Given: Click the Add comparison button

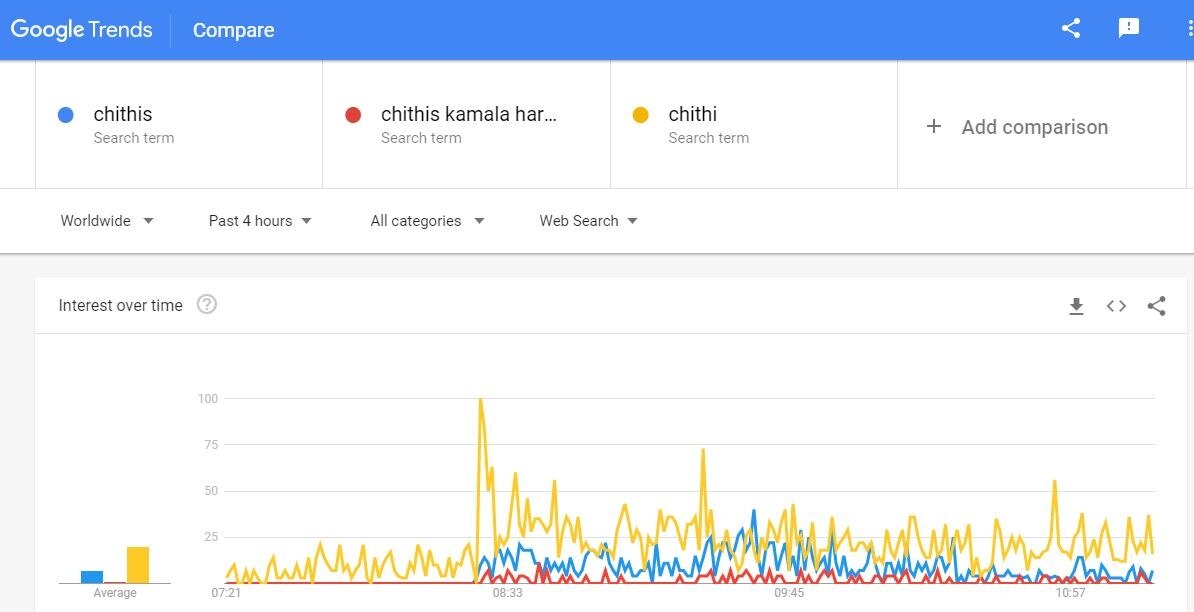Looking at the screenshot, I should pyautogui.click(x=1034, y=127).
